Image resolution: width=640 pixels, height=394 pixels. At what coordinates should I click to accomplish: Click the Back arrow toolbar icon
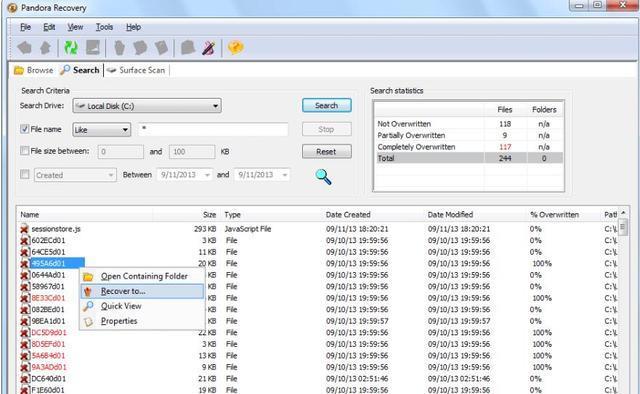(x=24, y=48)
